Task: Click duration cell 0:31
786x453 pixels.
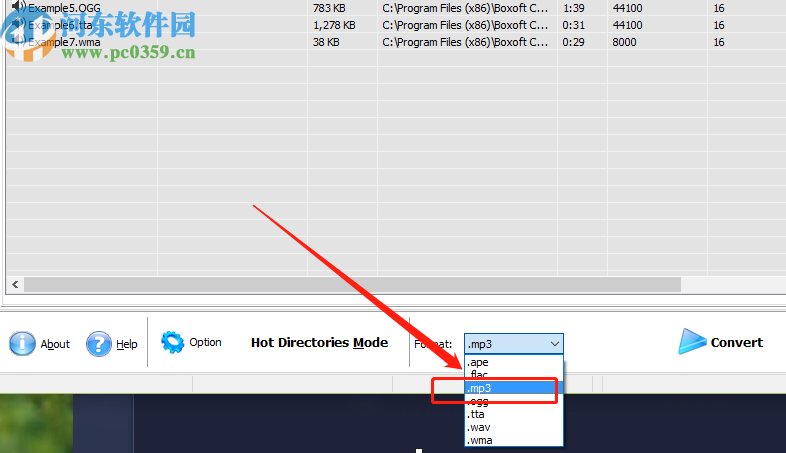Action: point(573,25)
